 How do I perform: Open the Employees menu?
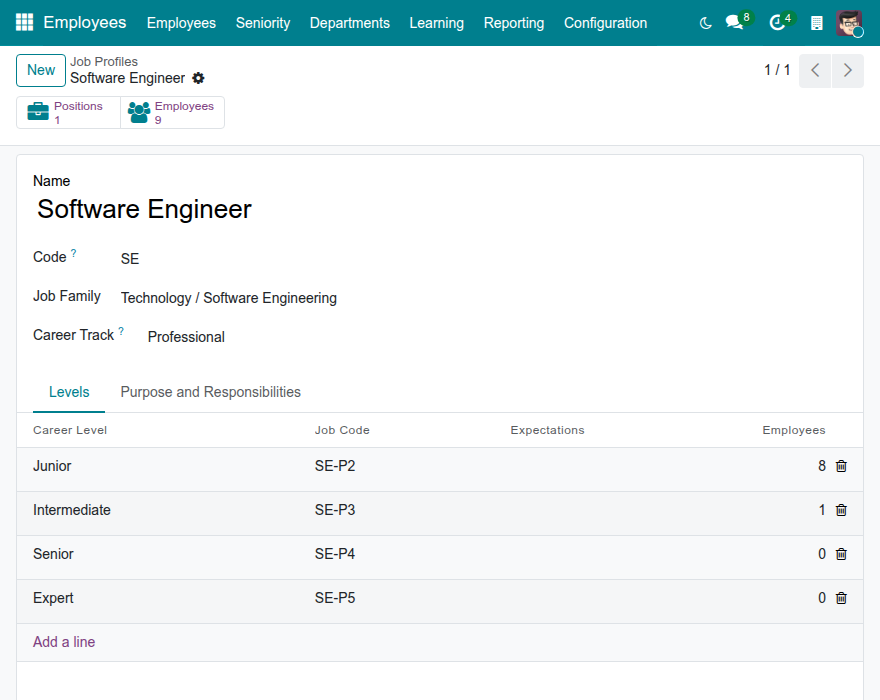click(x=181, y=23)
